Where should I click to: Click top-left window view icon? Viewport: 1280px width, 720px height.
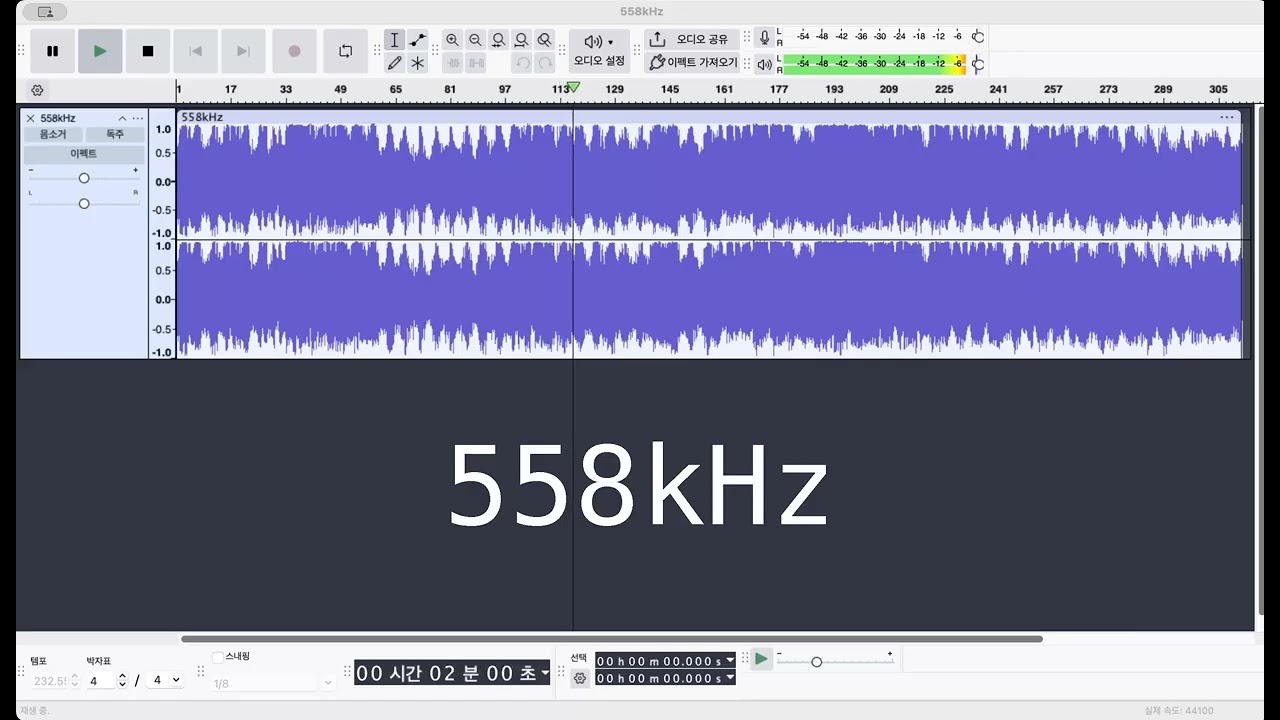pyautogui.click(x=45, y=12)
